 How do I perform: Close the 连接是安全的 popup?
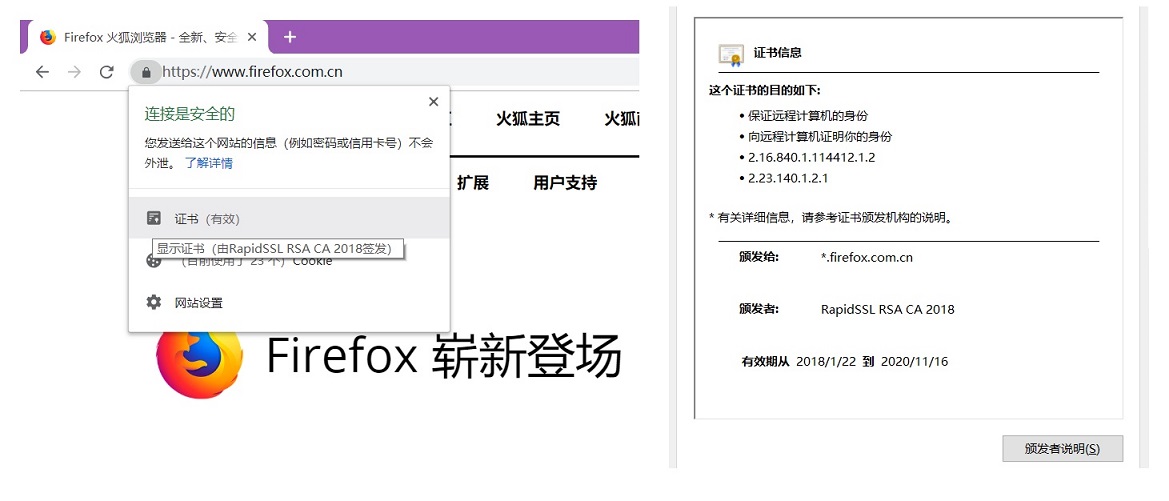point(433,102)
